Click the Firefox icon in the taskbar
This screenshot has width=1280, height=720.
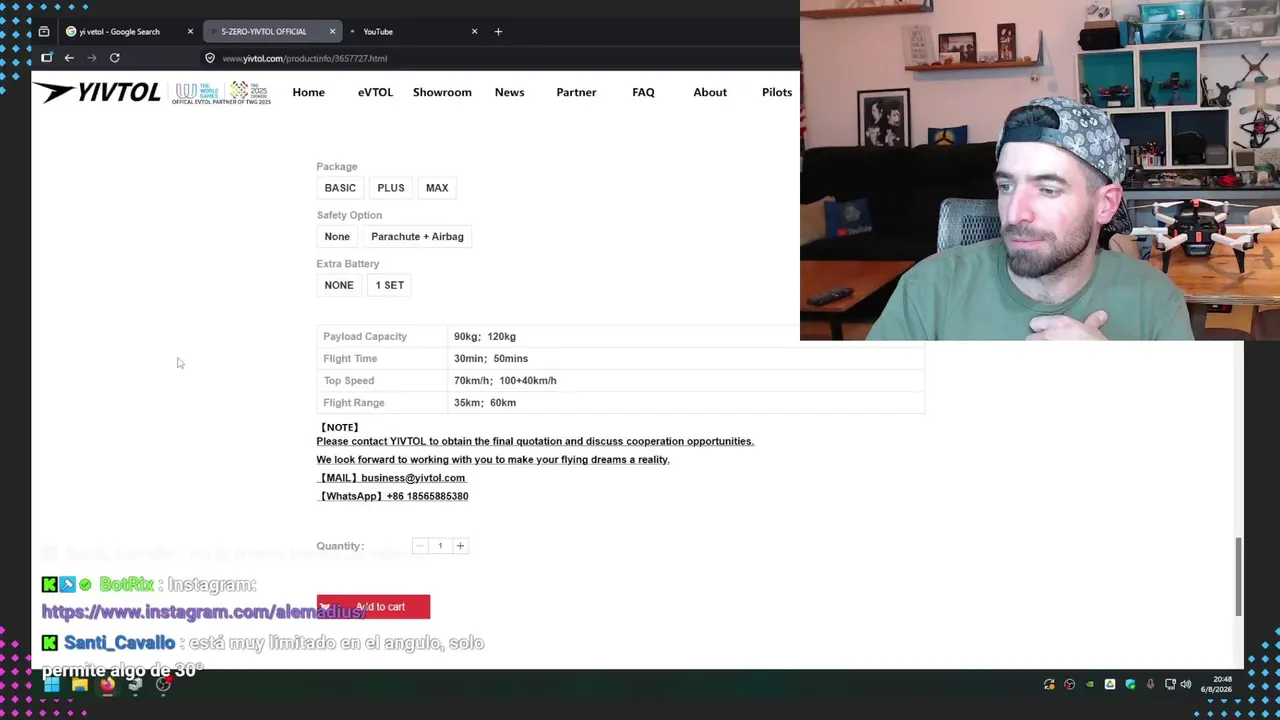[107, 685]
